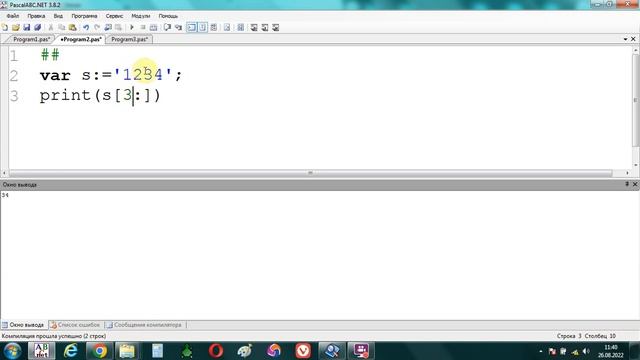640x360 pixels.
Task: Place cursor on the '##' code line
Action: click(x=50, y=55)
